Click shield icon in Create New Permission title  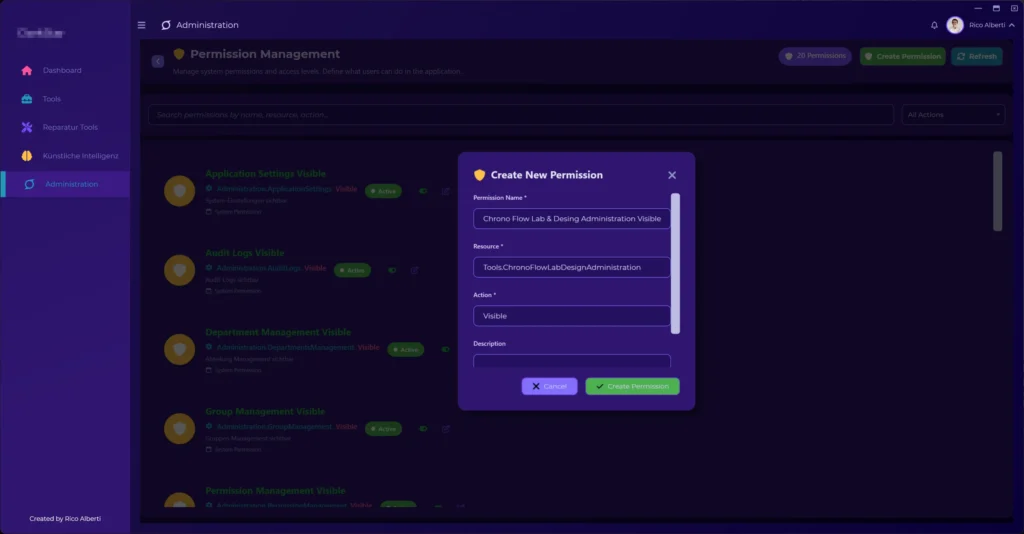479,175
